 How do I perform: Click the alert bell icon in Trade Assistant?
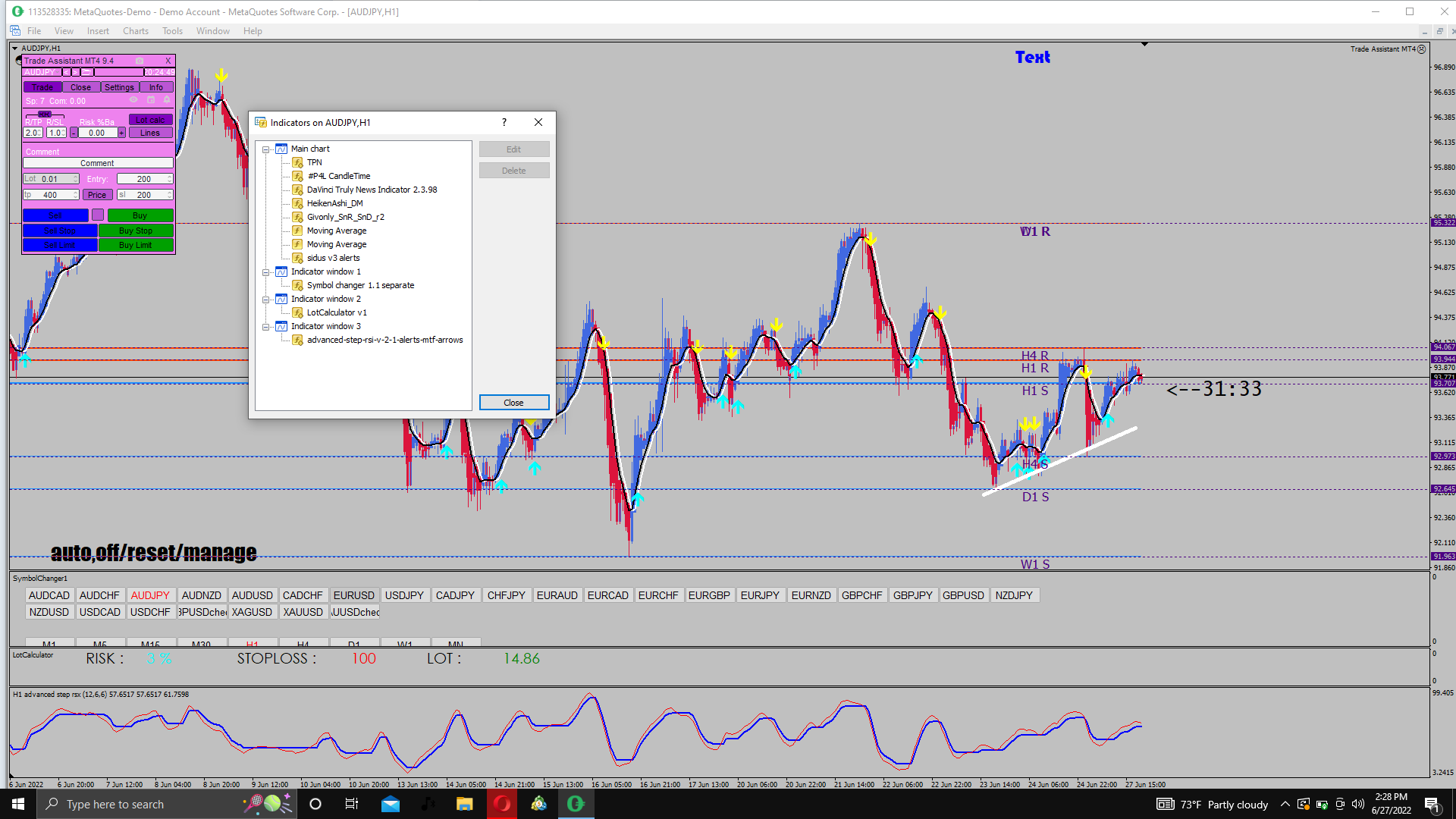(x=167, y=99)
